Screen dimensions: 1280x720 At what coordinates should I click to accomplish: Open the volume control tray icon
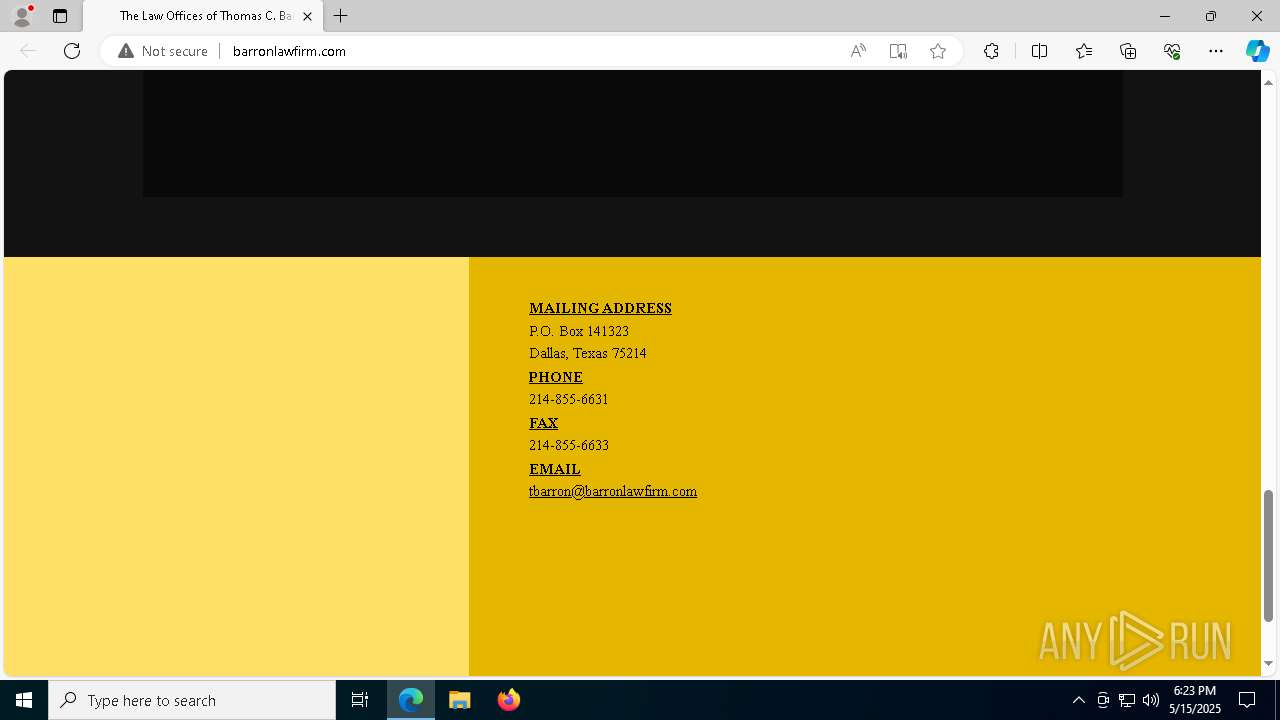(1151, 700)
